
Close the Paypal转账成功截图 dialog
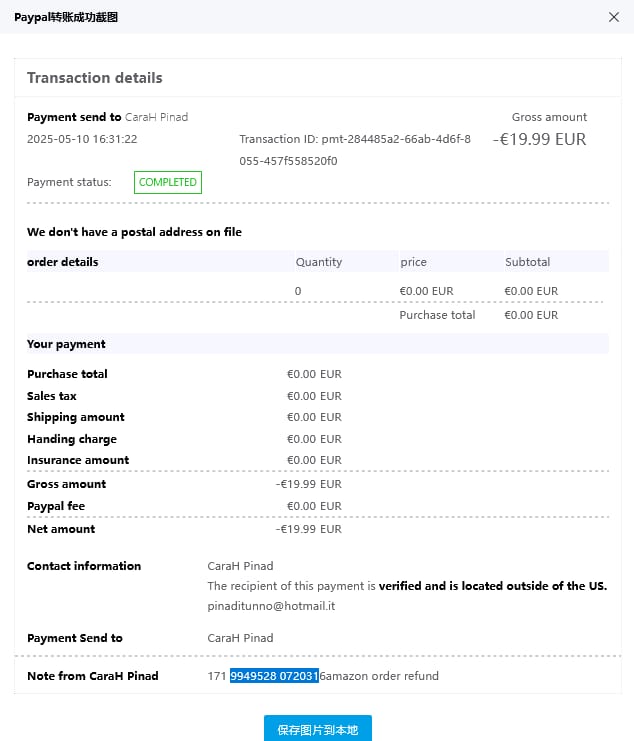[614, 16]
